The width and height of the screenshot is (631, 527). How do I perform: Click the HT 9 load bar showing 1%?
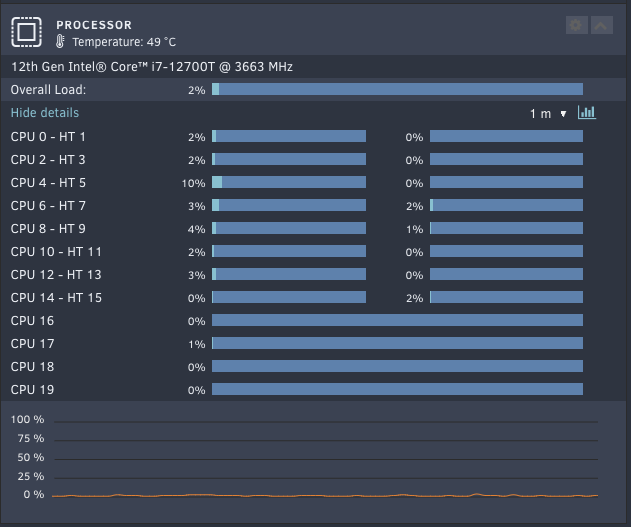coord(506,228)
